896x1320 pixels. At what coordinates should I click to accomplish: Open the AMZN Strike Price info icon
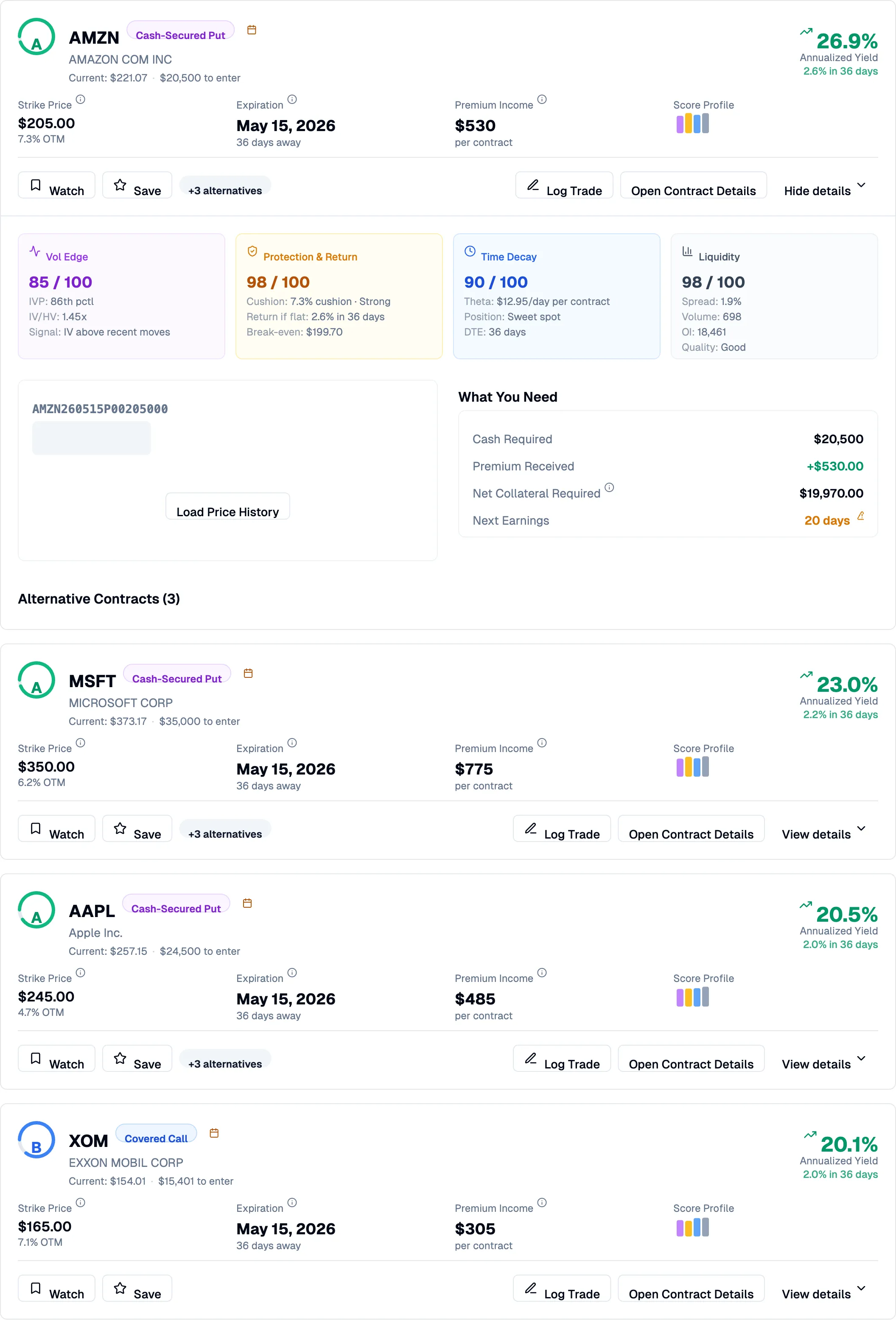(x=81, y=99)
